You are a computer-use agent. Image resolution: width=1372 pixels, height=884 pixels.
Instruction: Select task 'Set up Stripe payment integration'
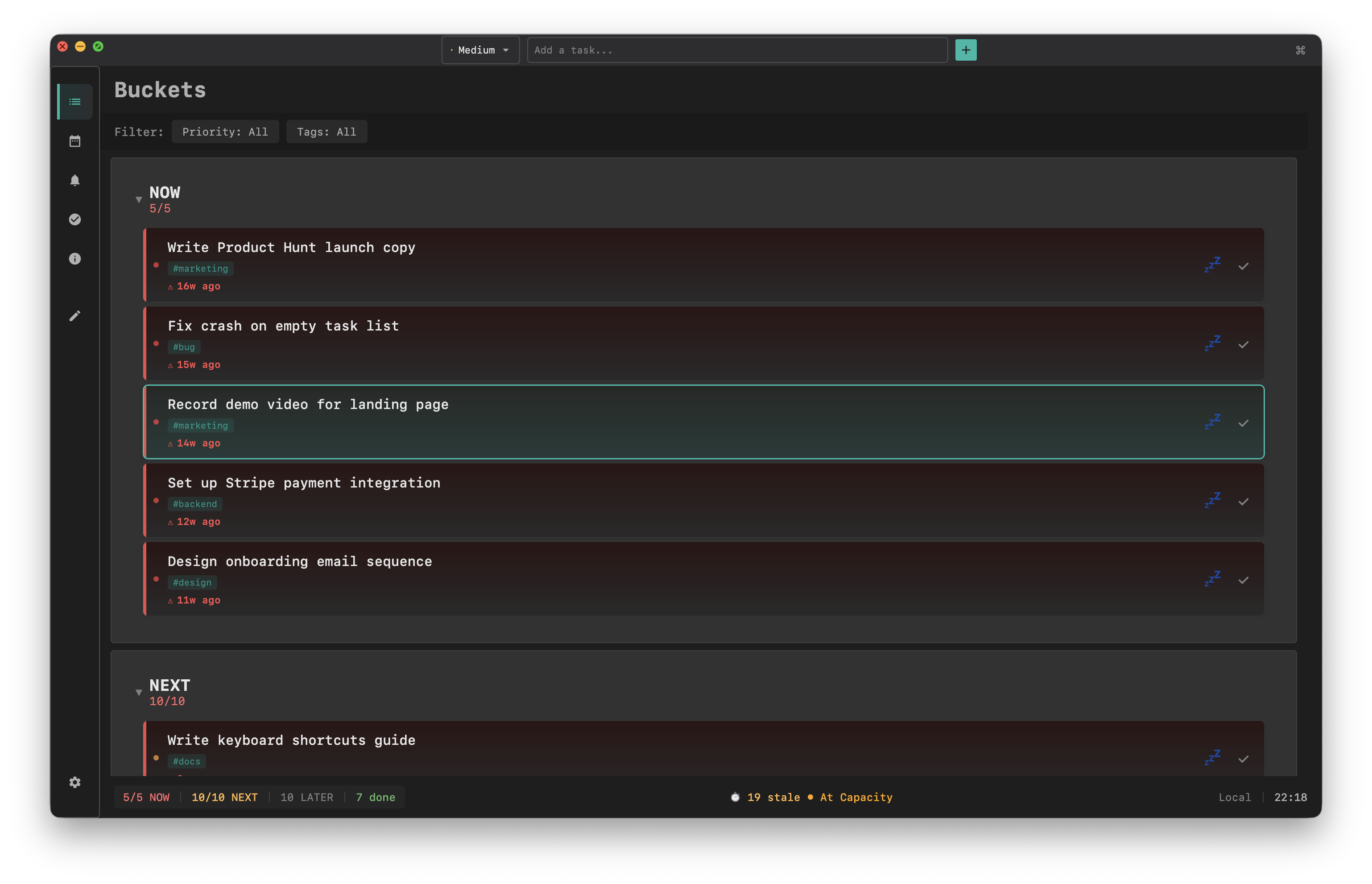tap(704, 500)
